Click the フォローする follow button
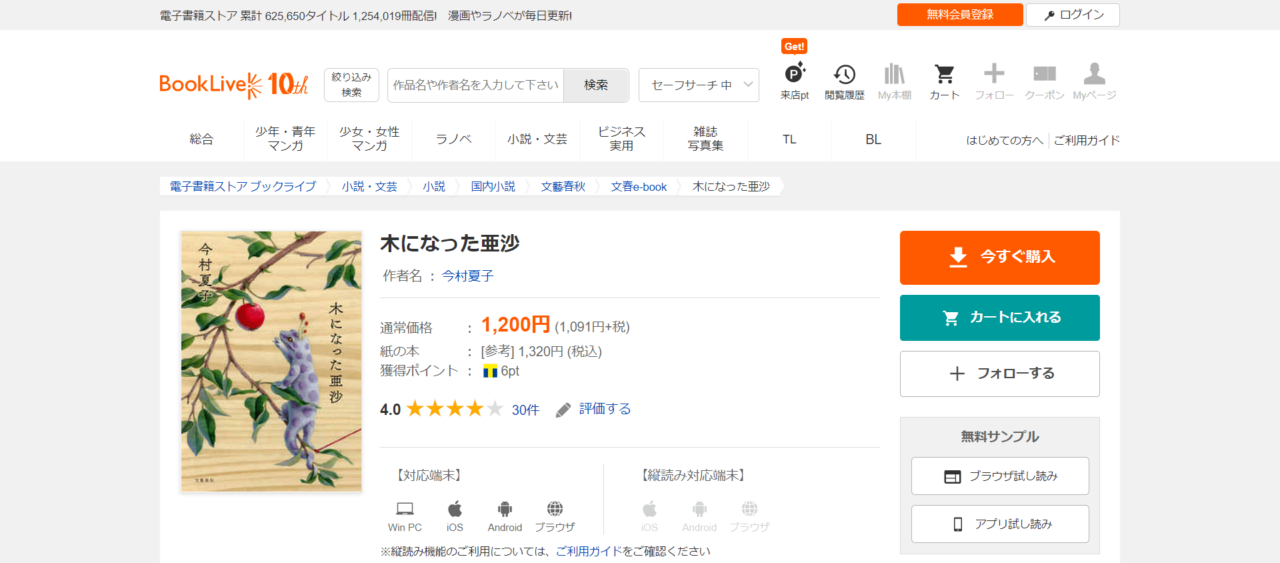Image resolution: width=1280 pixels, height=563 pixels. [999, 374]
